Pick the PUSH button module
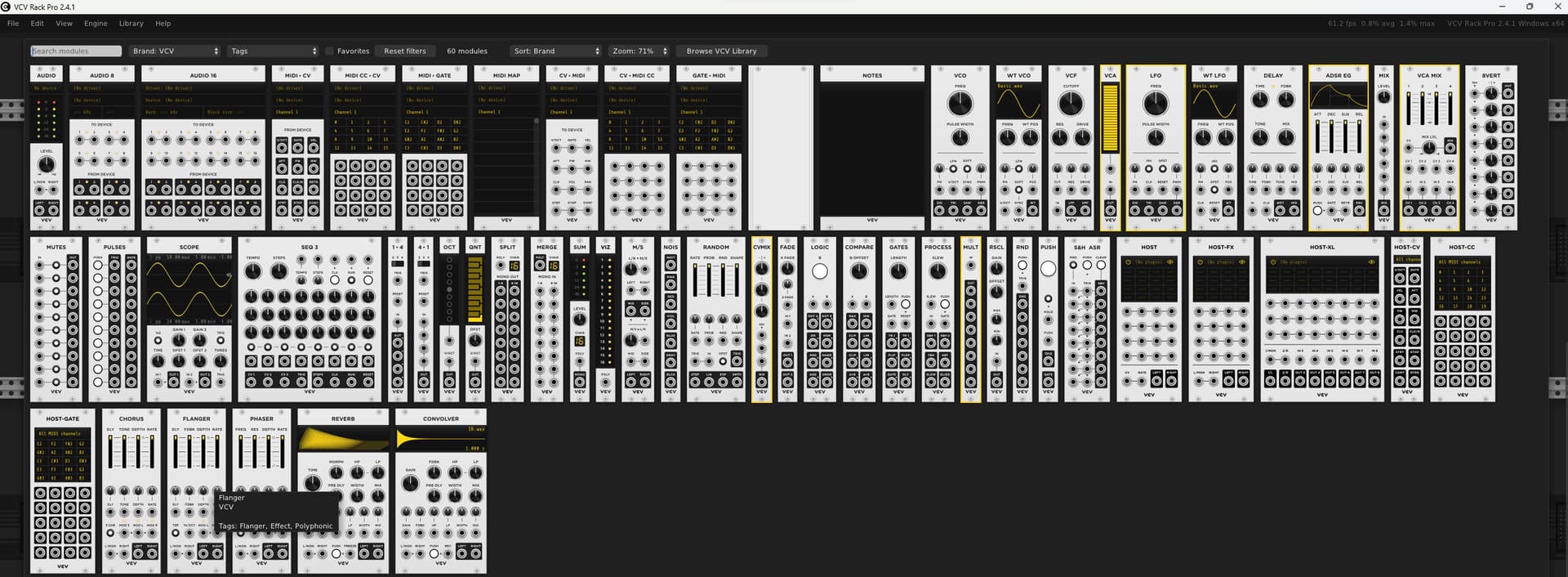 [x=1049, y=320]
